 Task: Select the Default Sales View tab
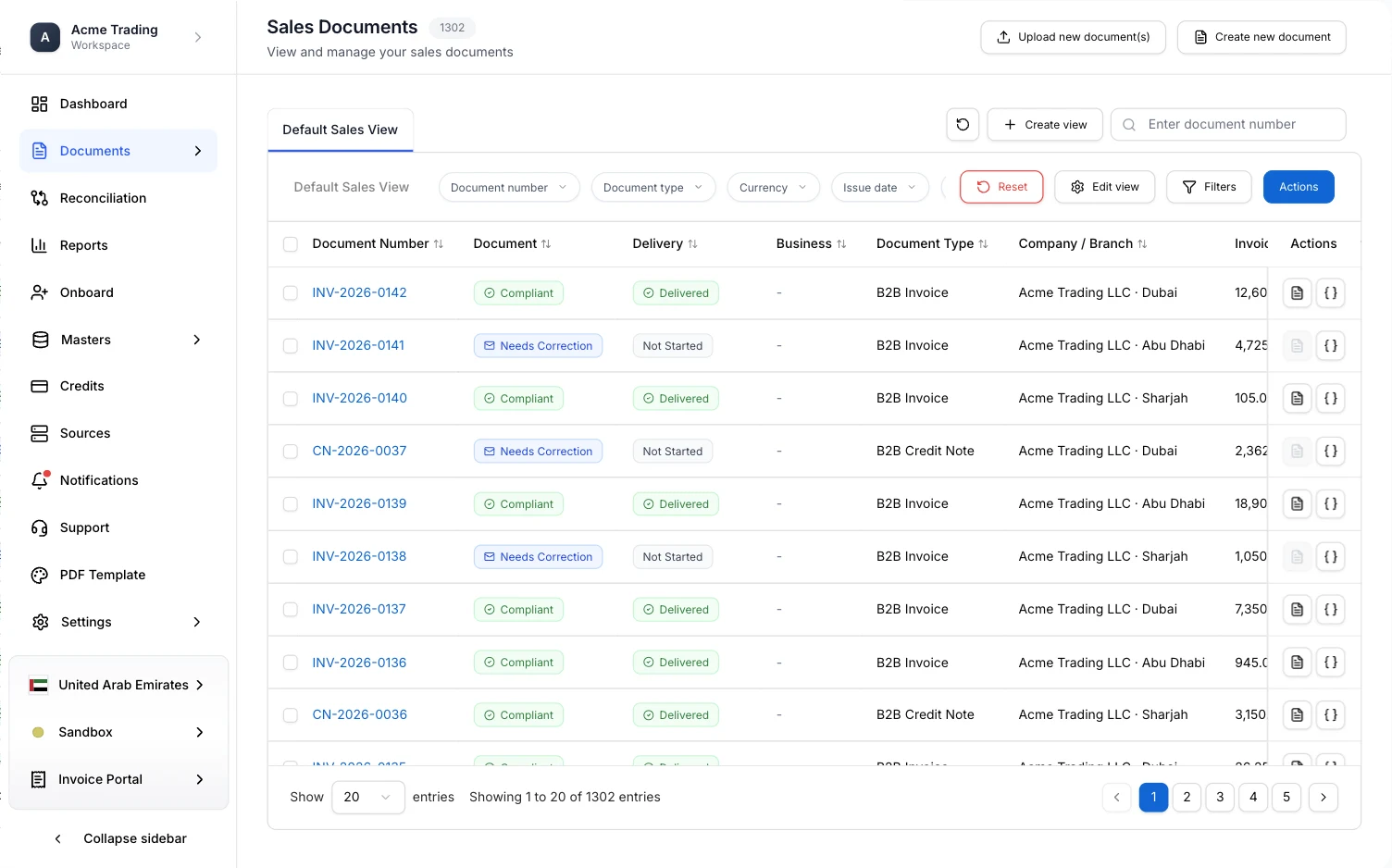341,130
